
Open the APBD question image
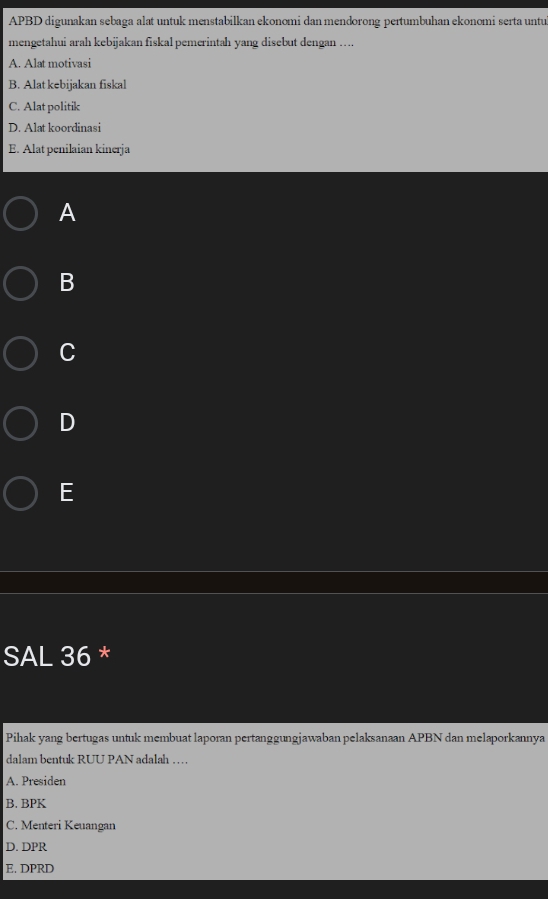pyautogui.click(x=275, y=89)
